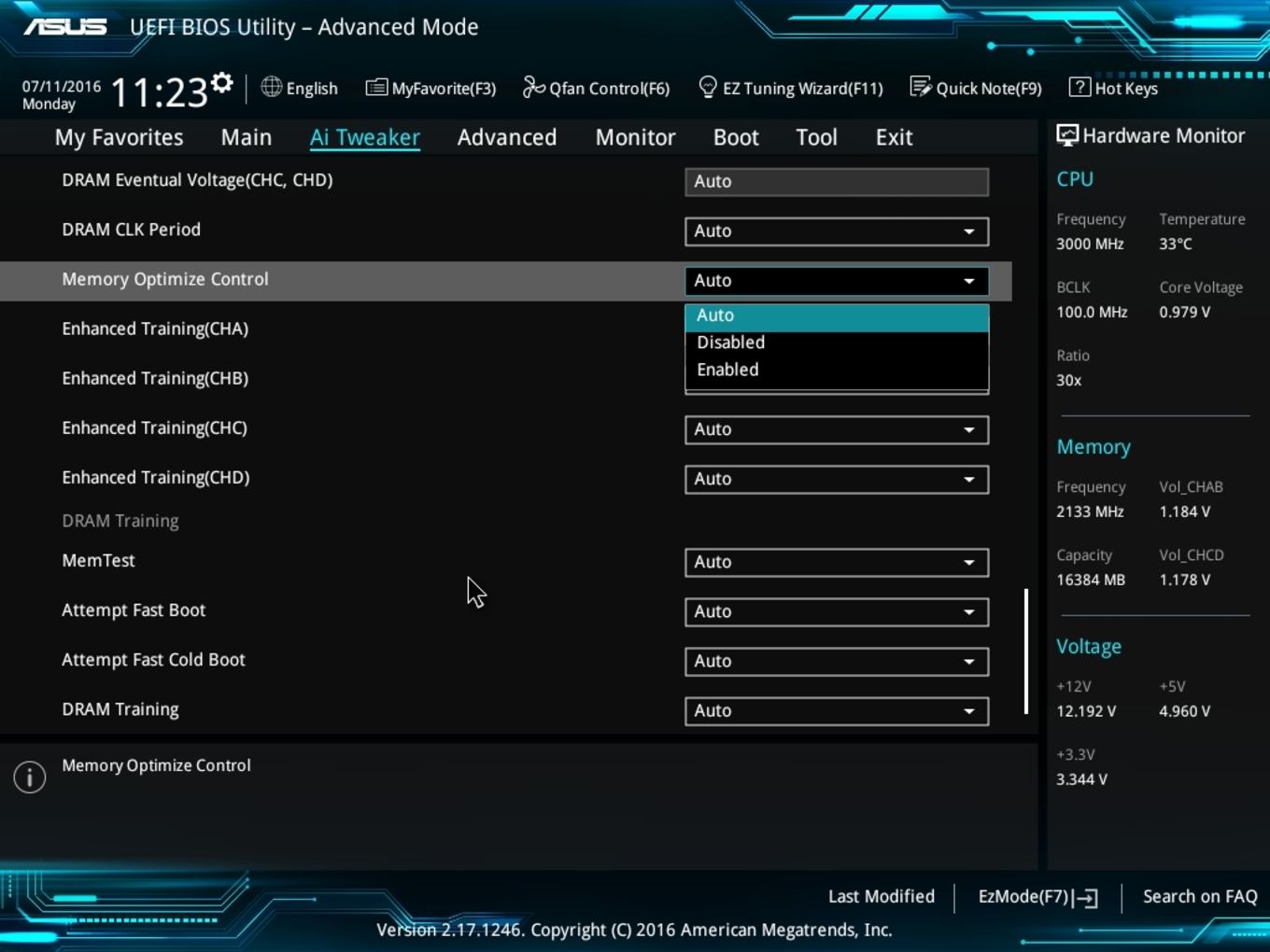
Task: Open the last DRAM Training dropdown
Action: [837, 710]
